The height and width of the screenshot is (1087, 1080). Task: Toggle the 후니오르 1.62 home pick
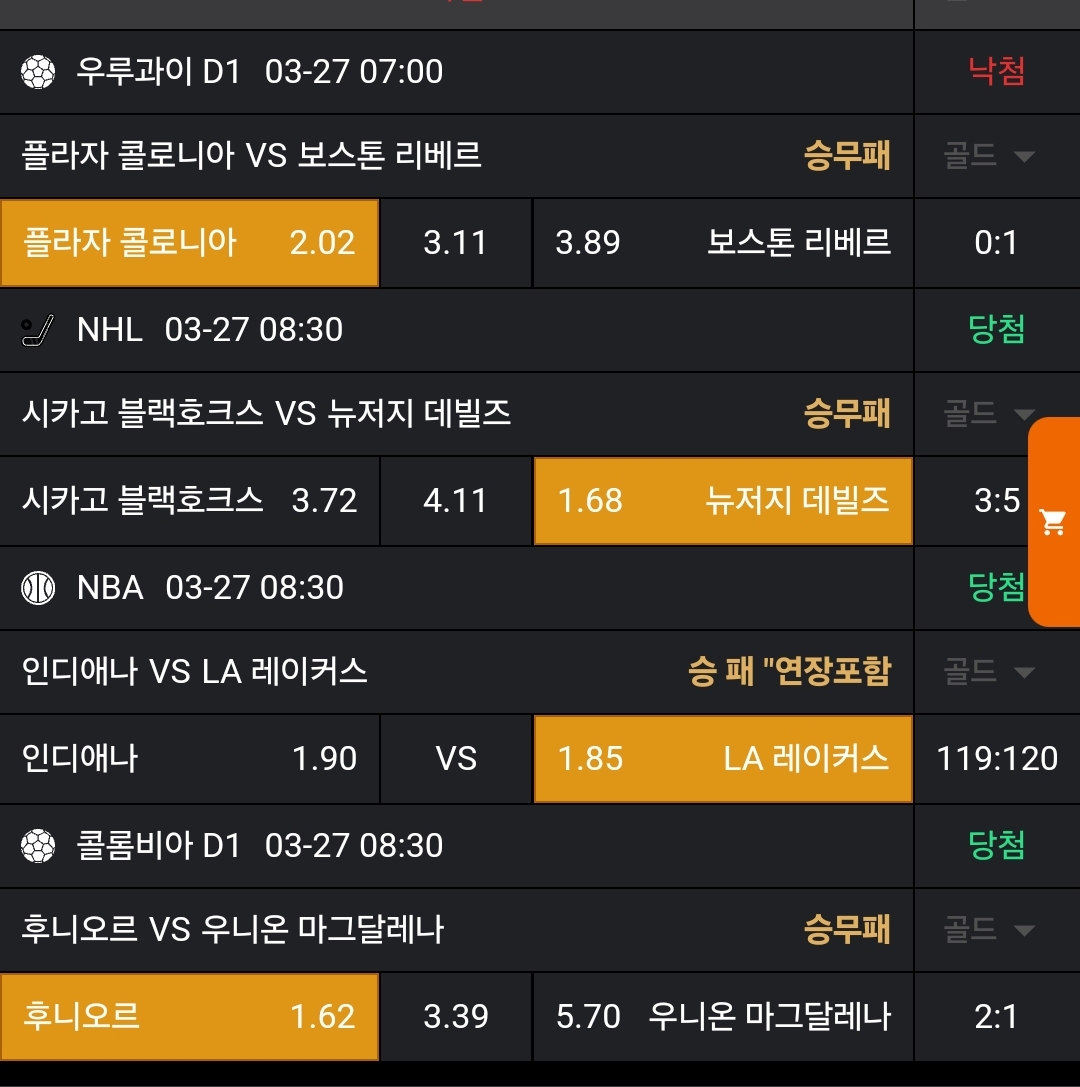click(189, 1017)
